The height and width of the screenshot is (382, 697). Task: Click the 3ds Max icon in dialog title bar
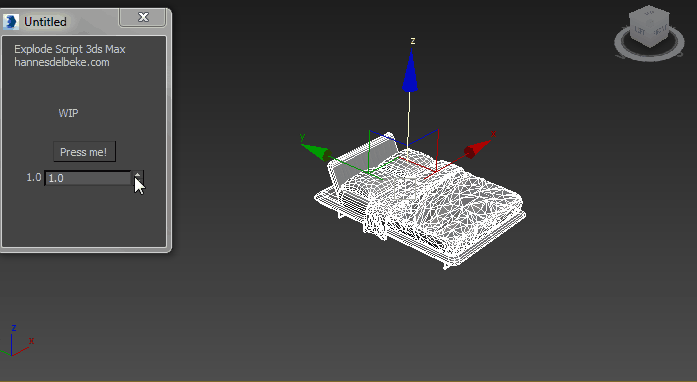(11, 22)
